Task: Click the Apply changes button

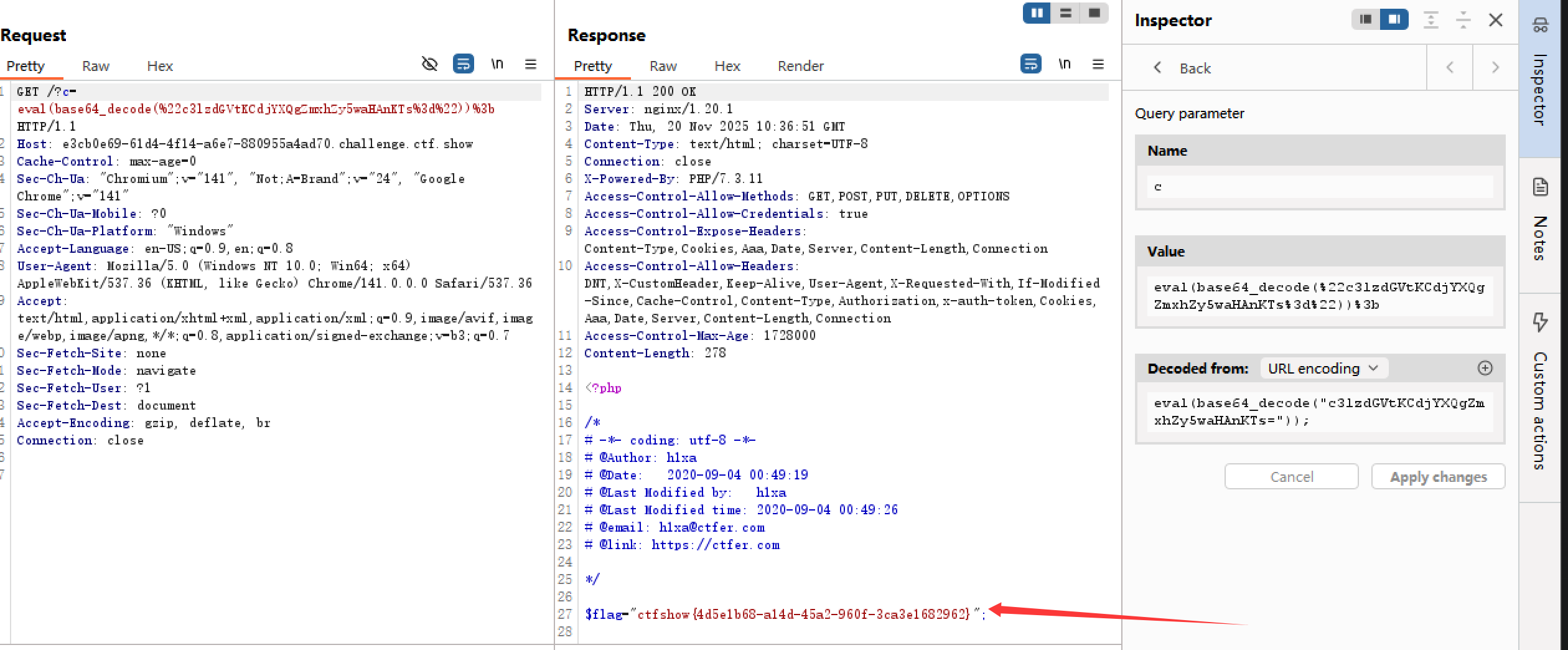Action: (1437, 477)
